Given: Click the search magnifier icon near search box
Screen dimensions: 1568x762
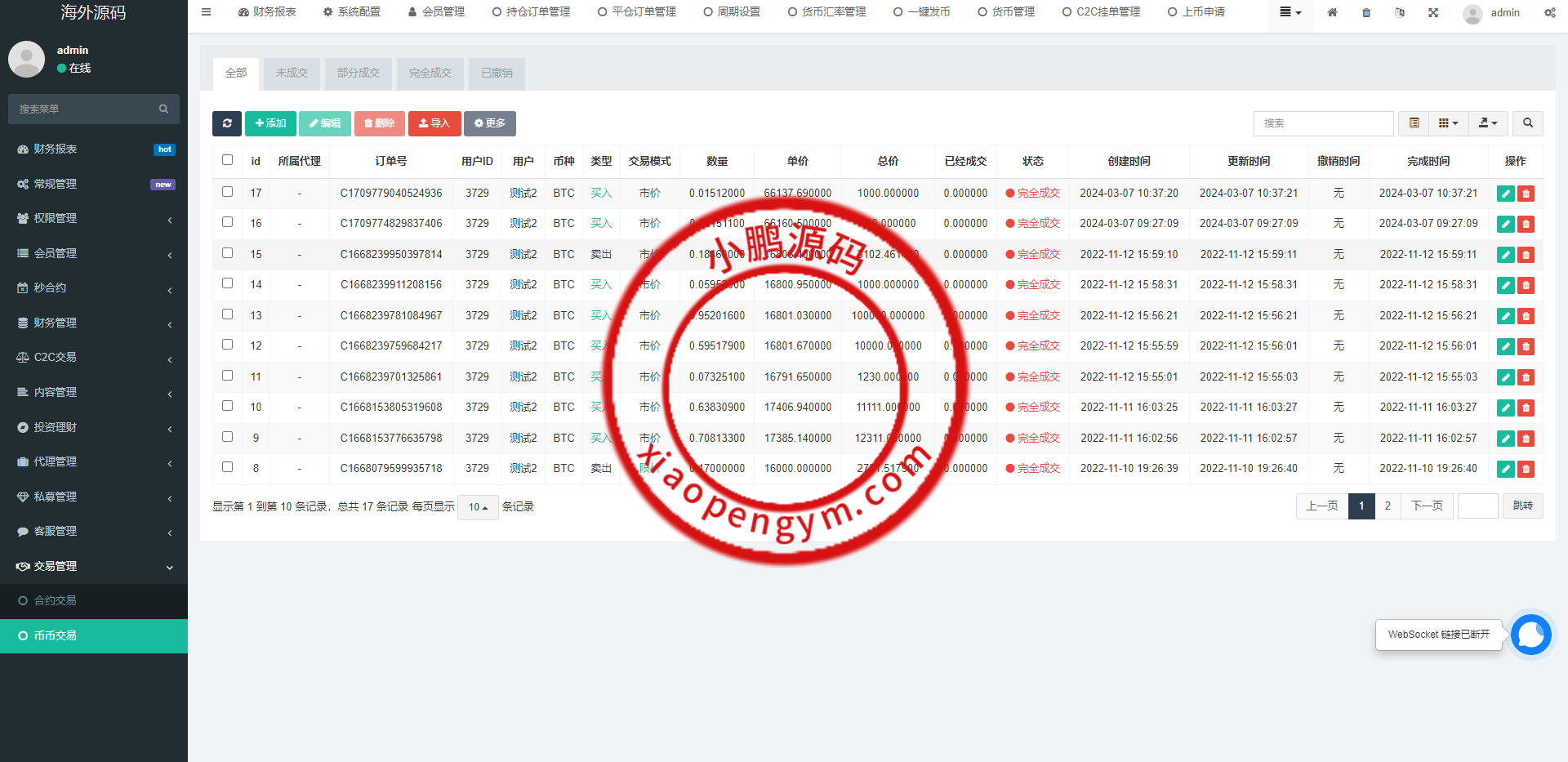Looking at the screenshot, I should tap(1527, 123).
